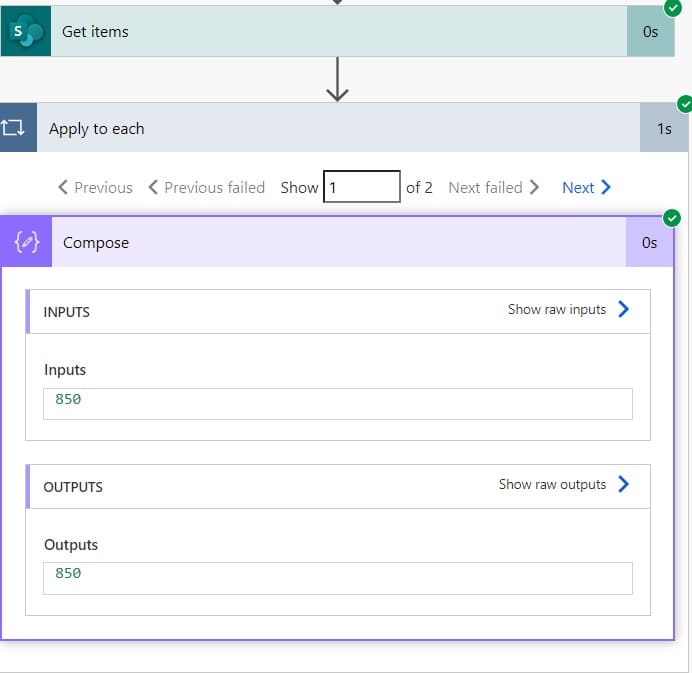
Task: Click the Outputs value 850
Action: pyautogui.click(x=68, y=573)
